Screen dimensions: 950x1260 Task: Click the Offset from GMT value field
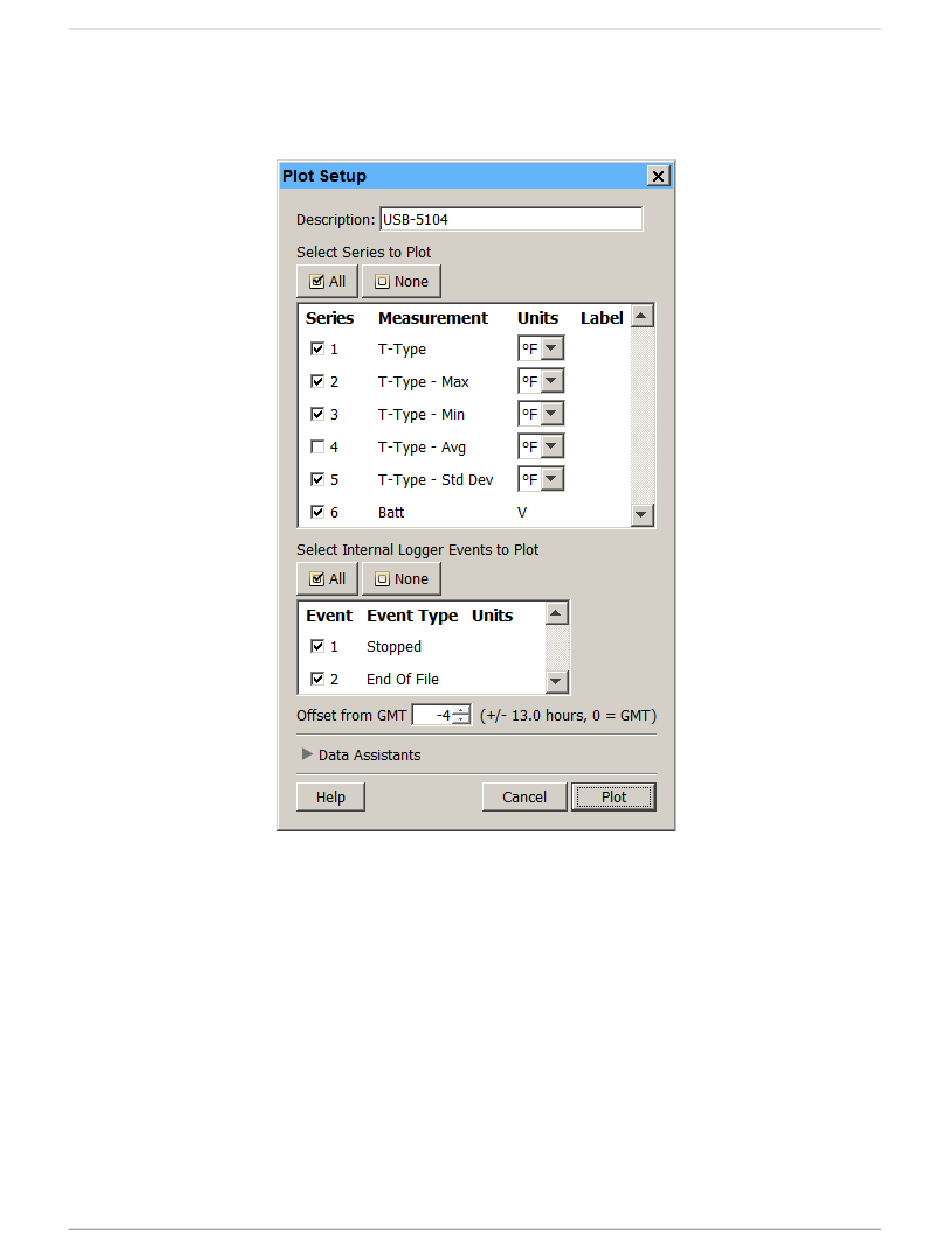pos(432,715)
